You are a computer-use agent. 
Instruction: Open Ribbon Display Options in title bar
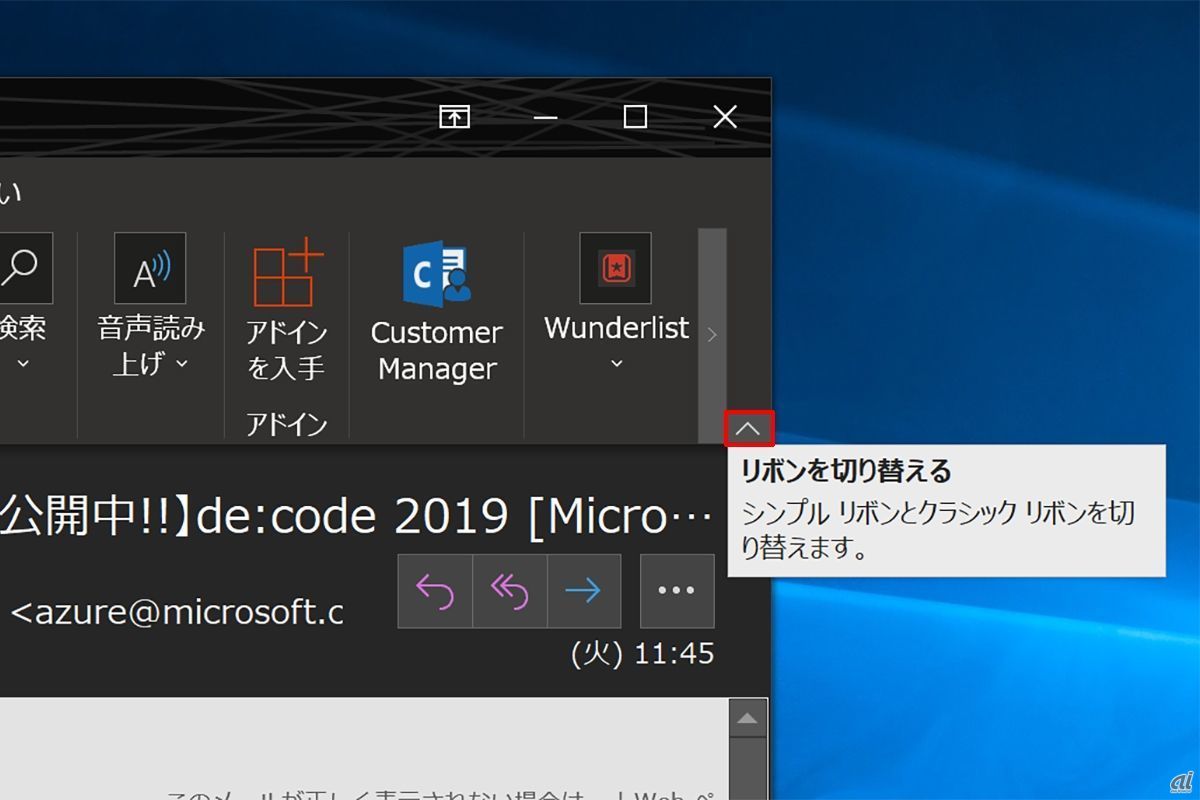(454, 117)
